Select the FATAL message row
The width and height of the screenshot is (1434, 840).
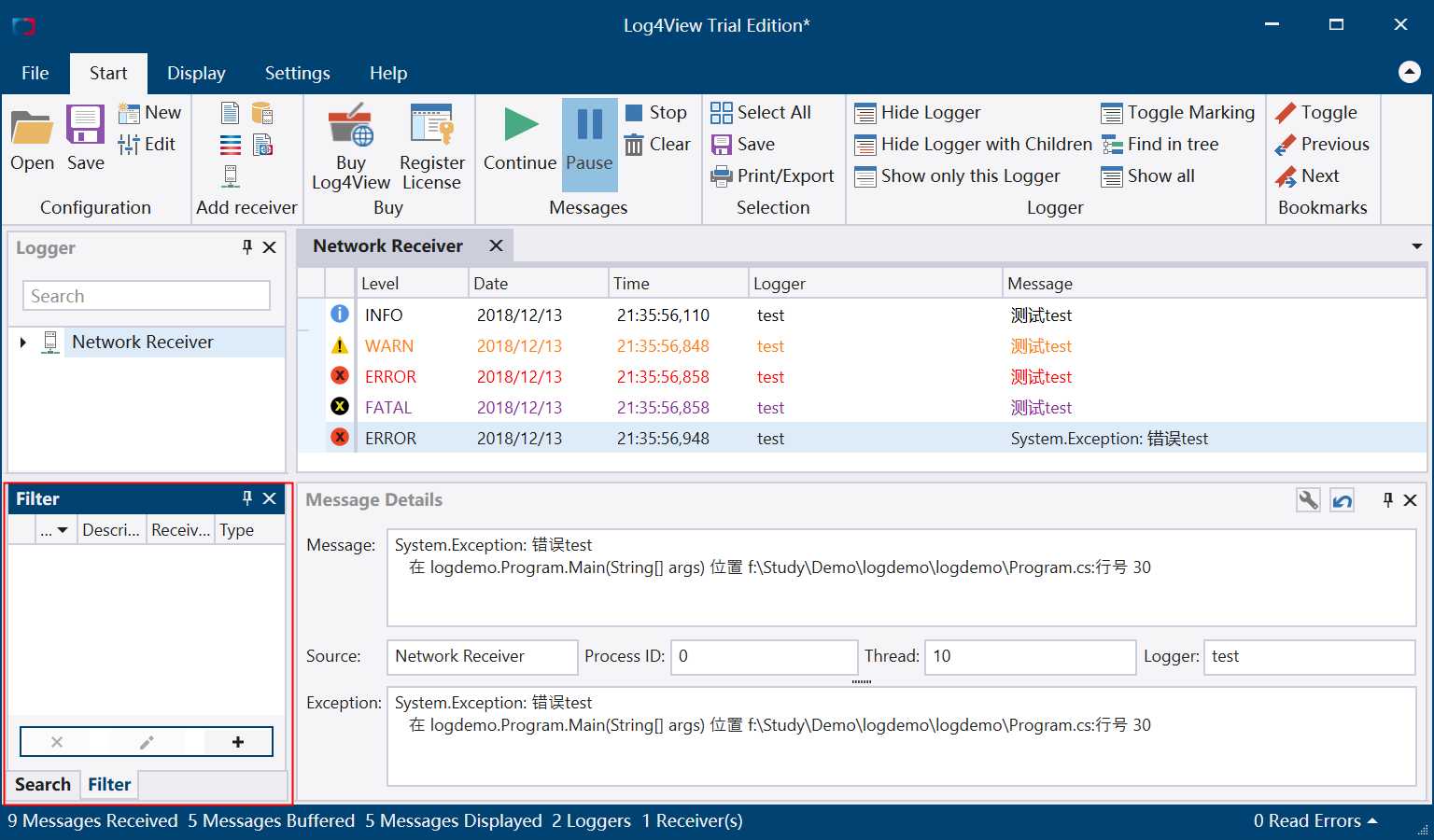pos(862,408)
